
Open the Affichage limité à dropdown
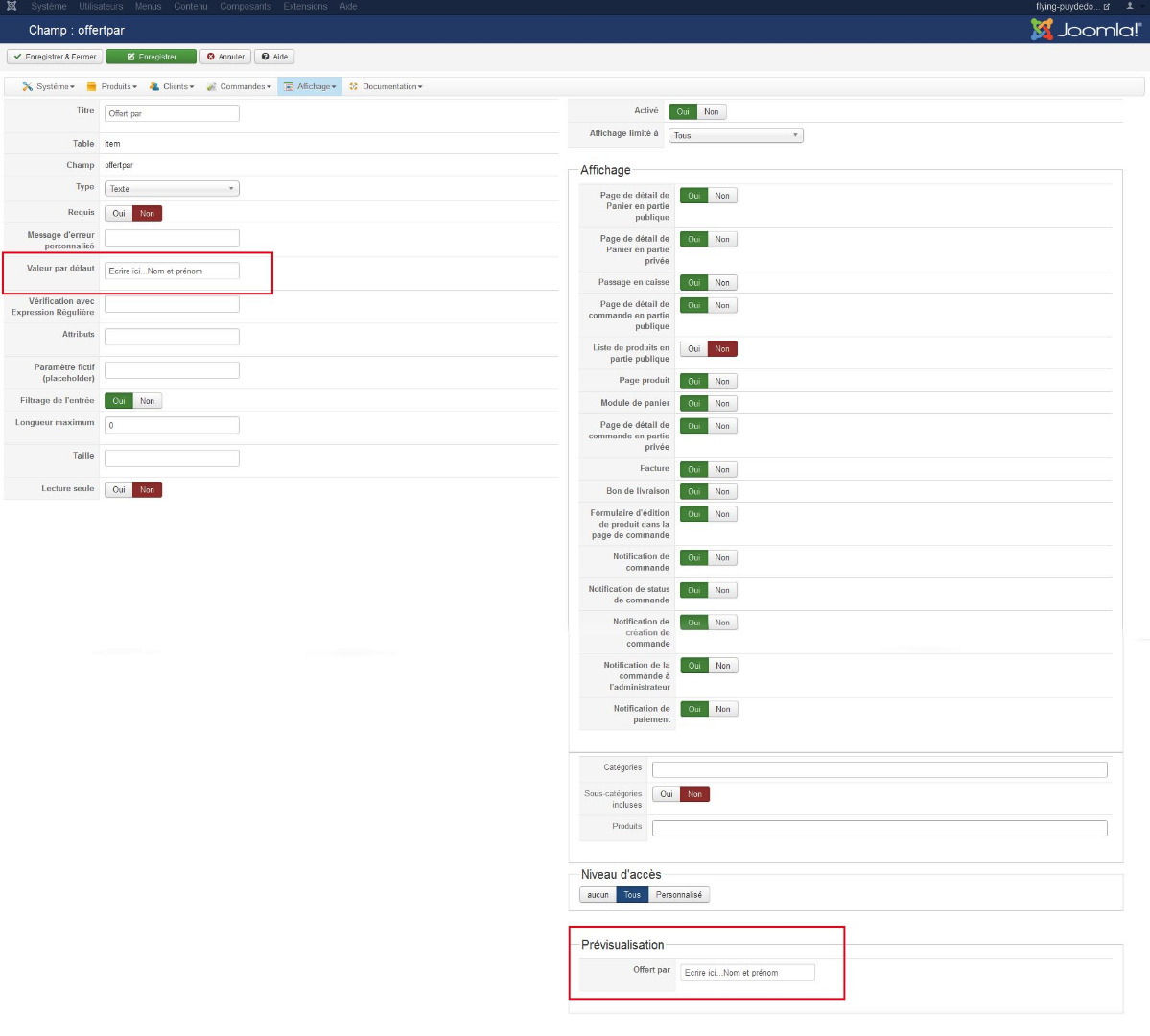[x=736, y=135]
